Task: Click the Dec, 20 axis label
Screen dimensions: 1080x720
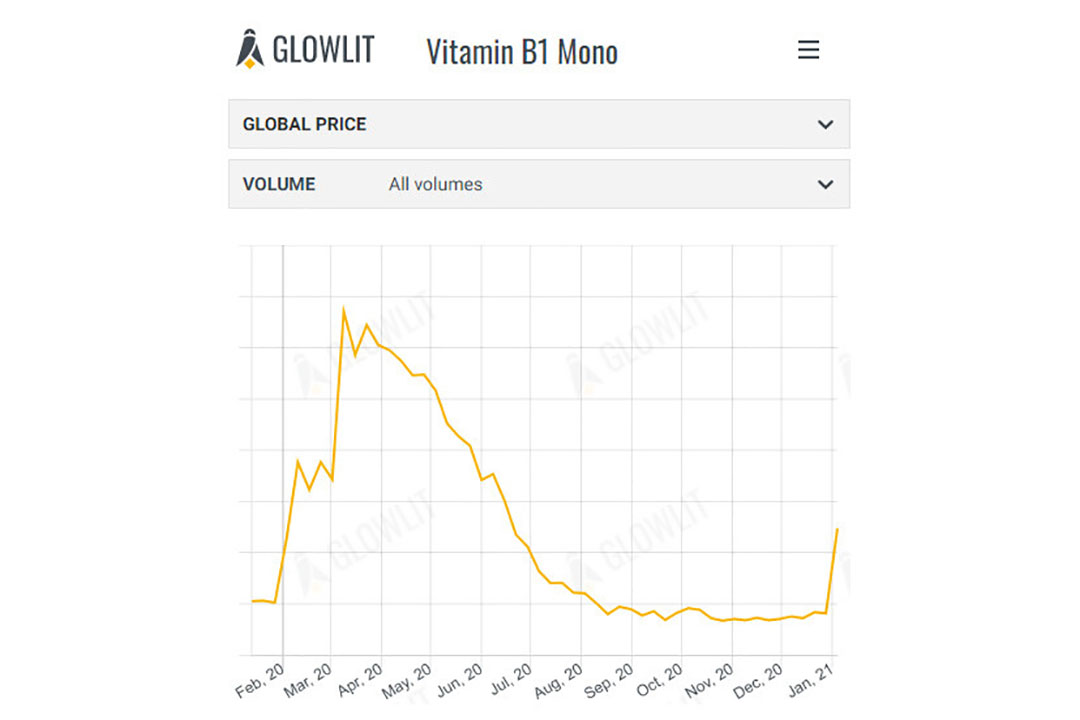Action: coord(758,681)
